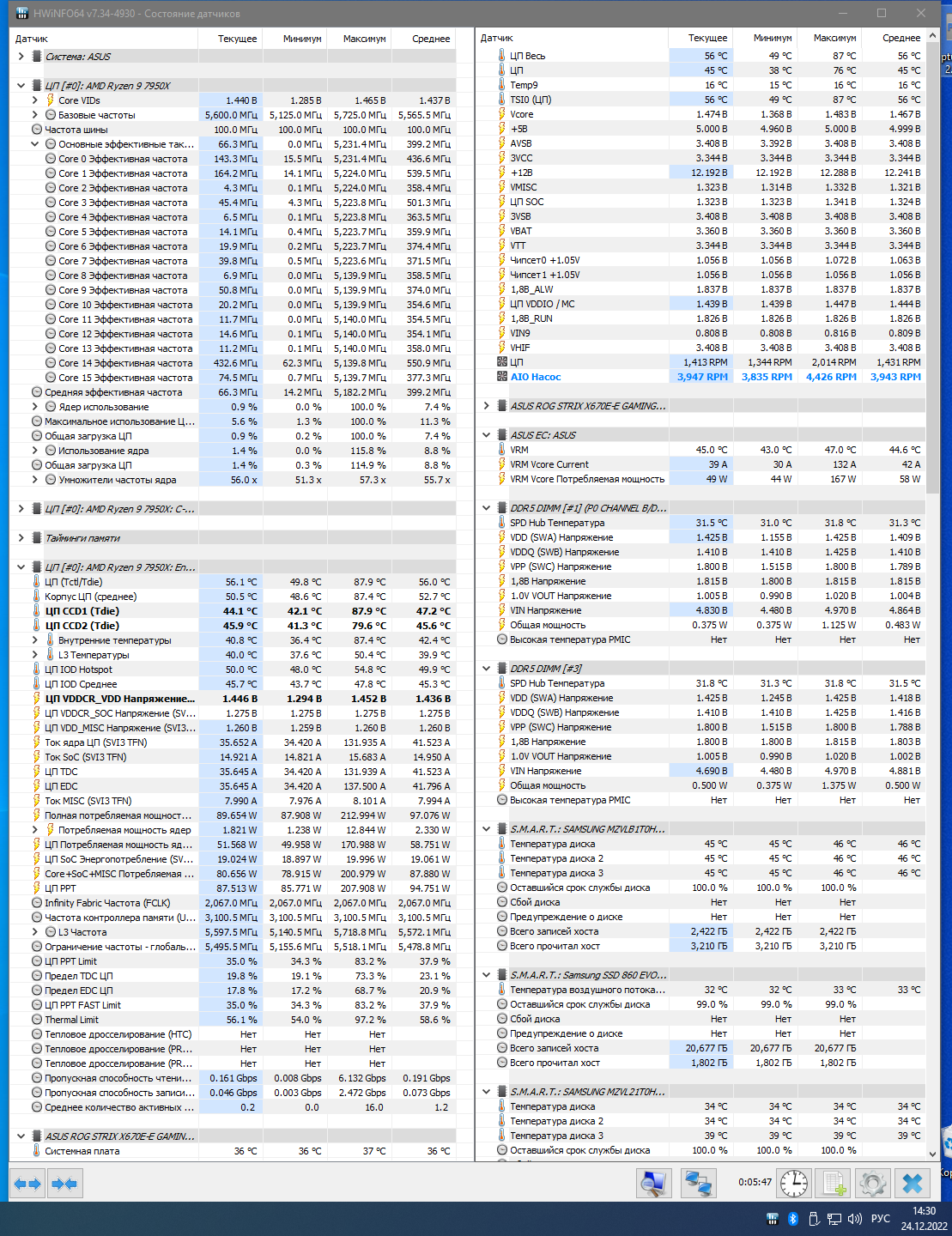Click AIO Насос current value 3,947 RPM
This screenshot has width=952, height=1236.
click(702, 377)
